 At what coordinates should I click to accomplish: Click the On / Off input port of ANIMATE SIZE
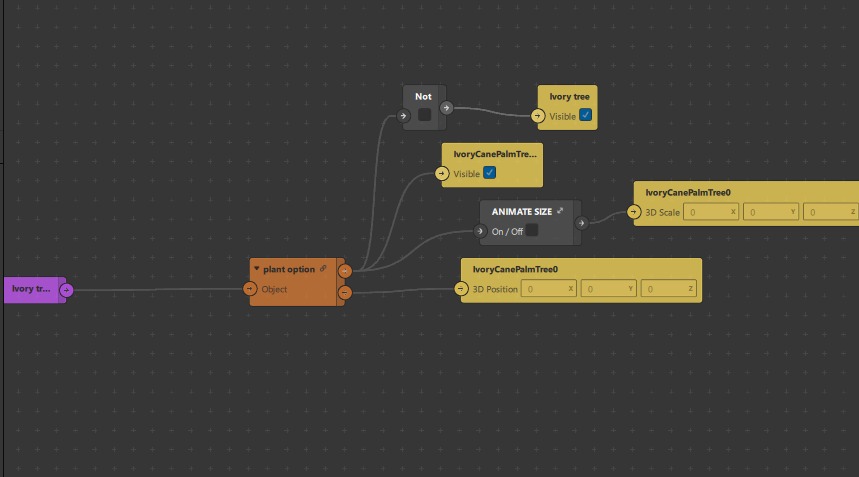tap(480, 231)
